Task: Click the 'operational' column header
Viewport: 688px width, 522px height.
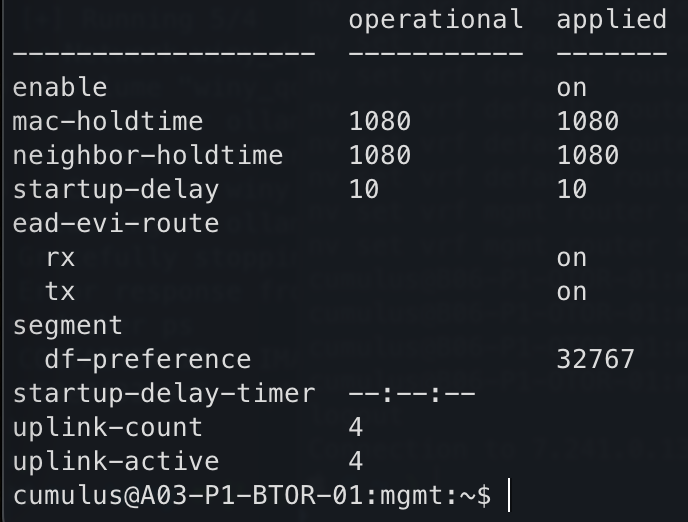Action: 435,19
